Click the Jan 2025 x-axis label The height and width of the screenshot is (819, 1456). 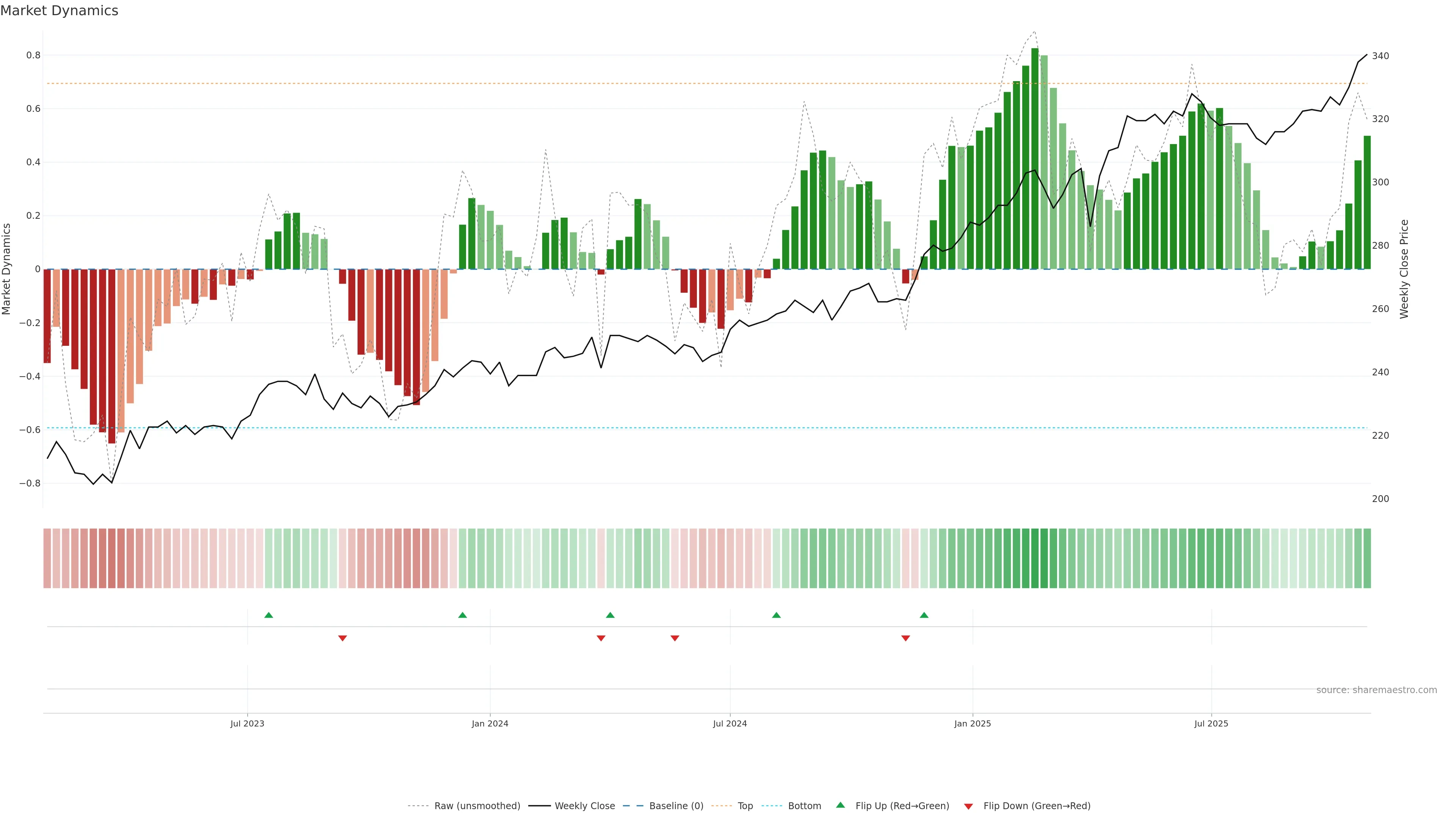pos(972,723)
